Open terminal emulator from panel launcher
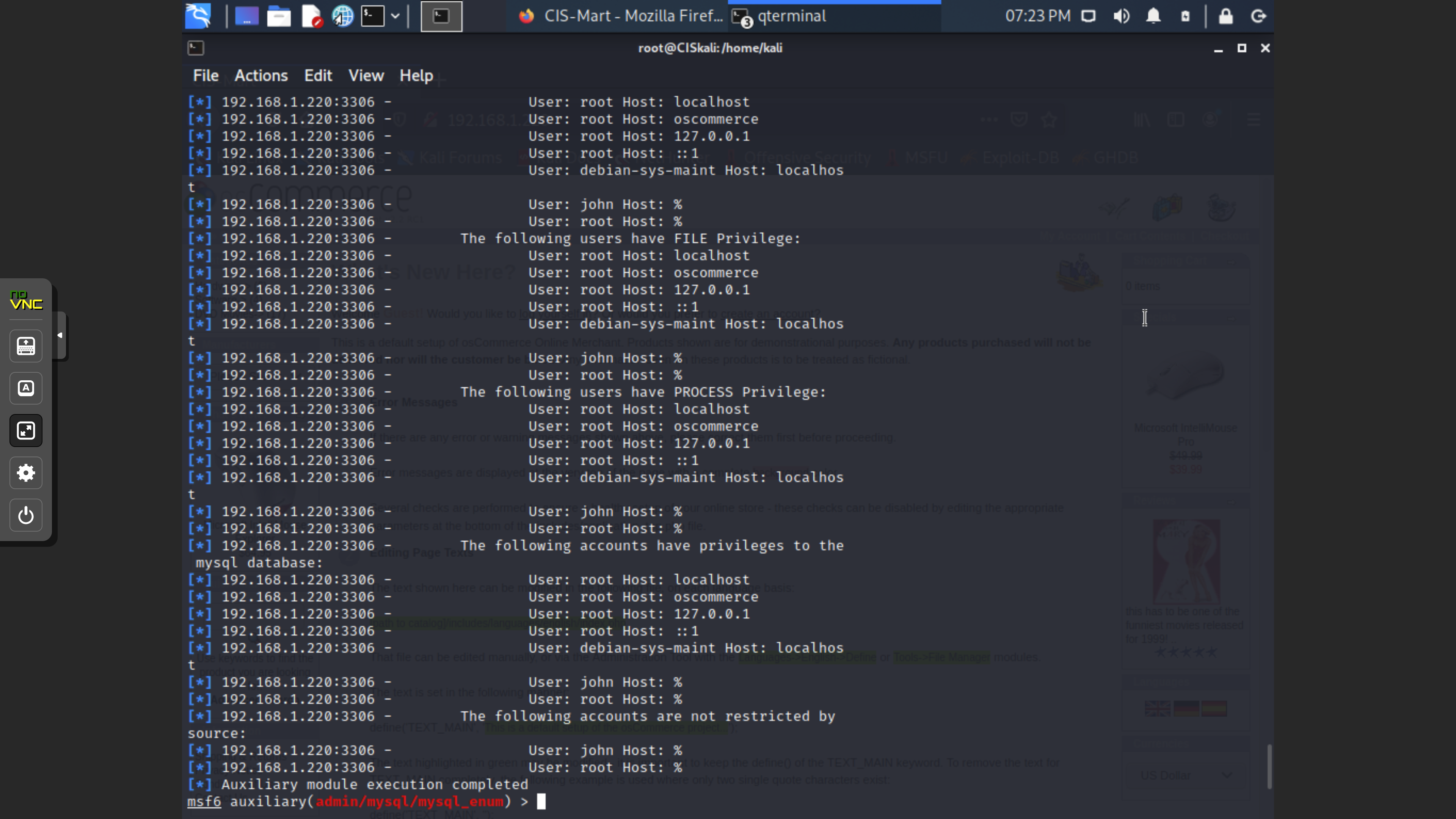Screen dimensions: 1456x819 [373, 16]
